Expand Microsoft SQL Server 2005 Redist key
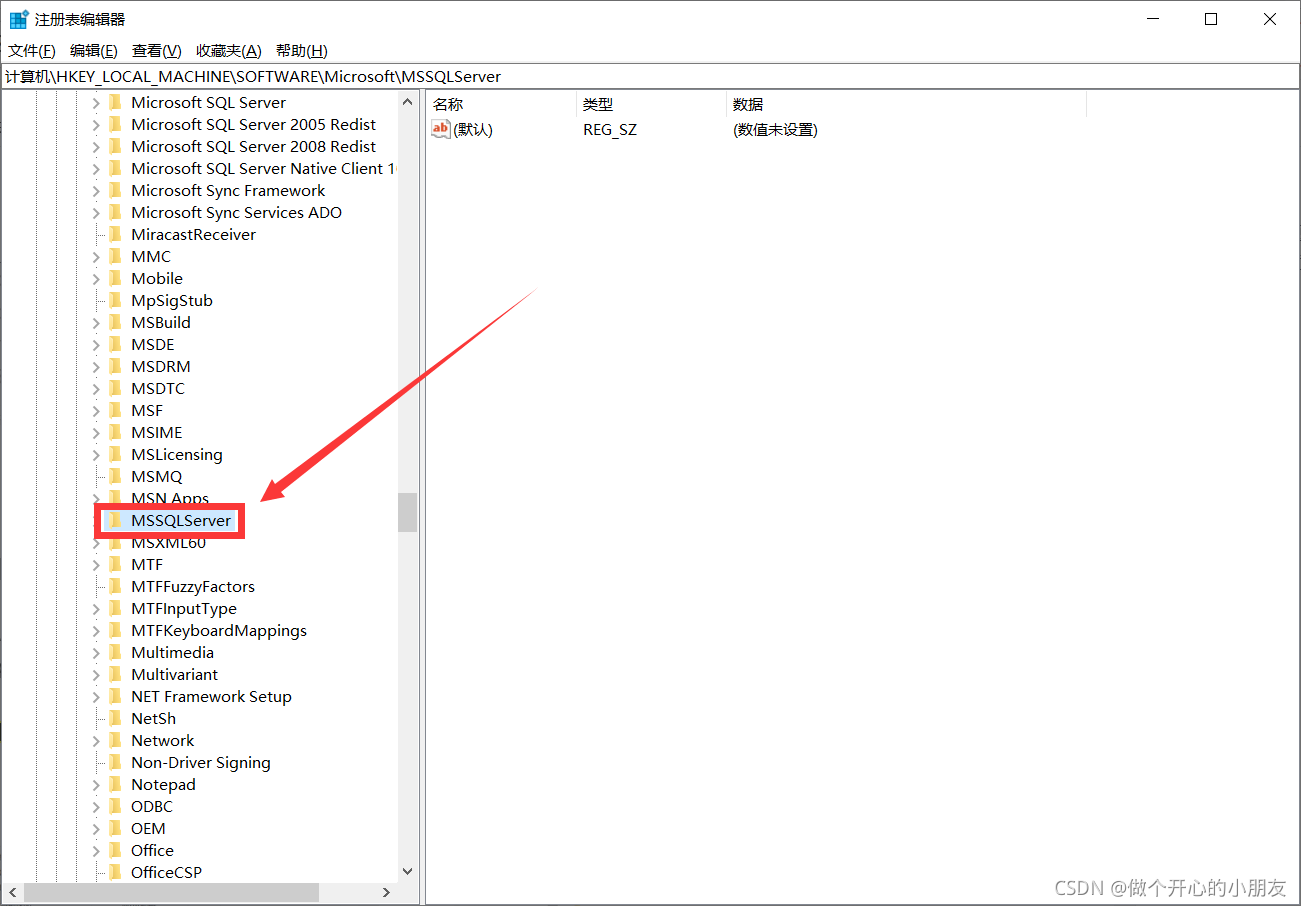1301x906 pixels. point(96,125)
